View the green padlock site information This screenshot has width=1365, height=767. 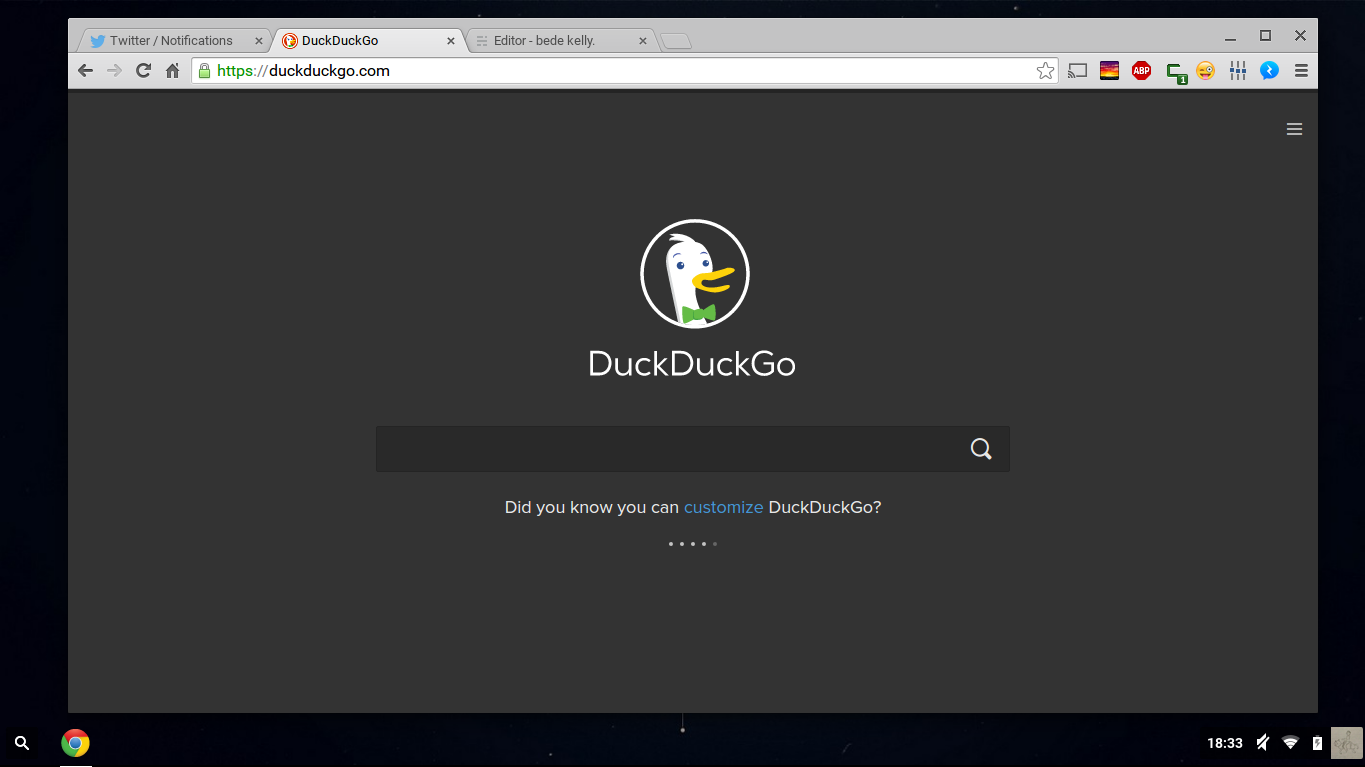click(x=204, y=71)
